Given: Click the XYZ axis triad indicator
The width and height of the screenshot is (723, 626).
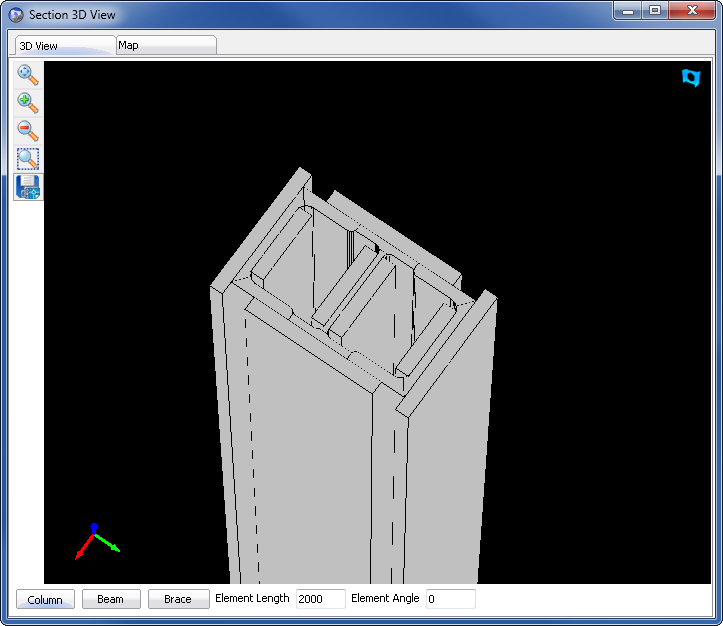Looking at the screenshot, I should coord(95,540).
